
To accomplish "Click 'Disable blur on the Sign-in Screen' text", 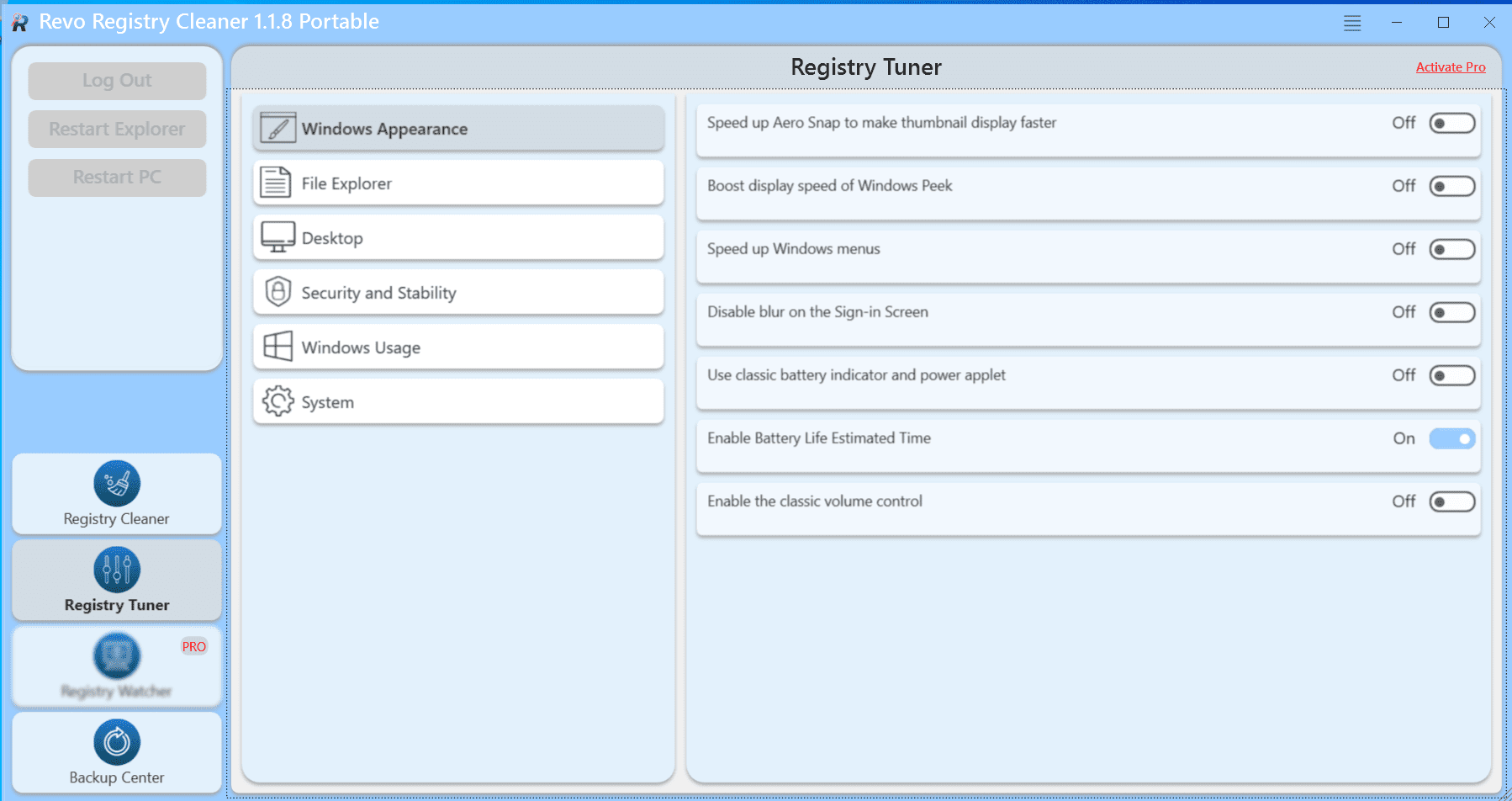I will point(817,312).
